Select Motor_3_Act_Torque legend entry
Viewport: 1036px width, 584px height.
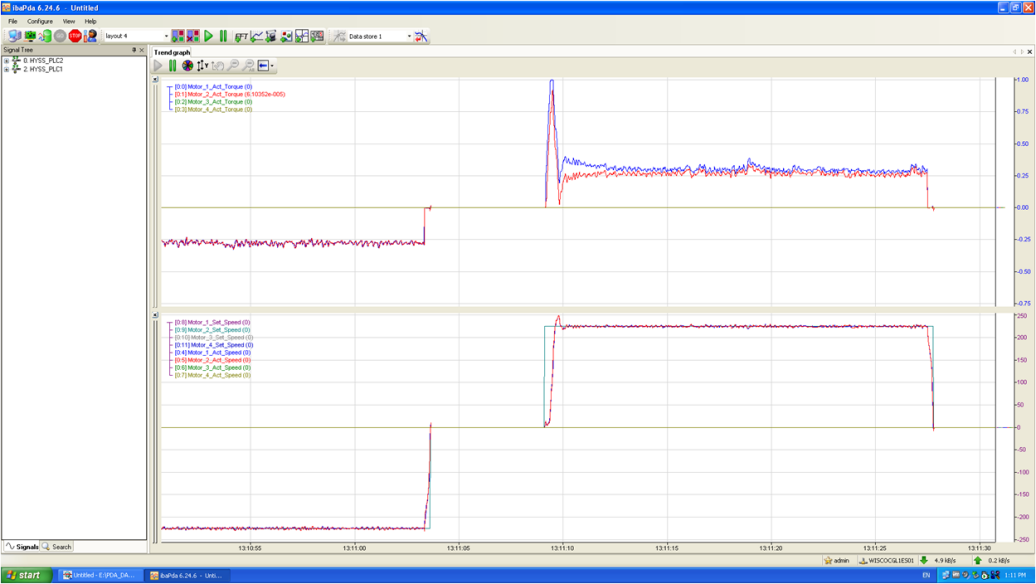coord(213,102)
